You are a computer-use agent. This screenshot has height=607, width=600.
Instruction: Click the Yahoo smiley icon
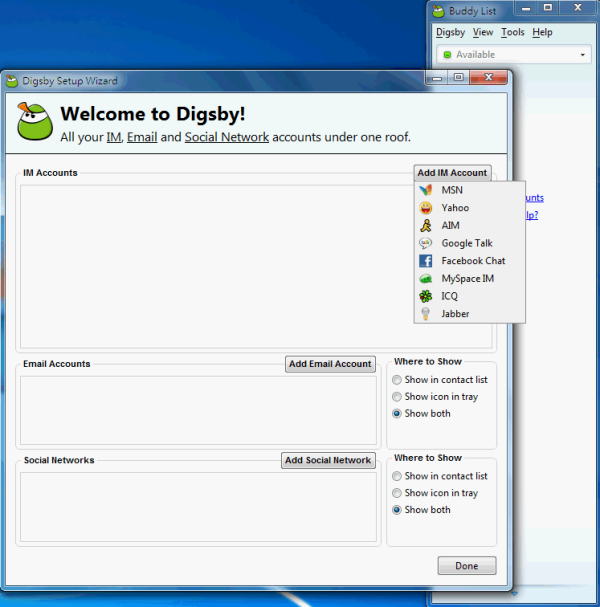pyautogui.click(x=425, y=208)
